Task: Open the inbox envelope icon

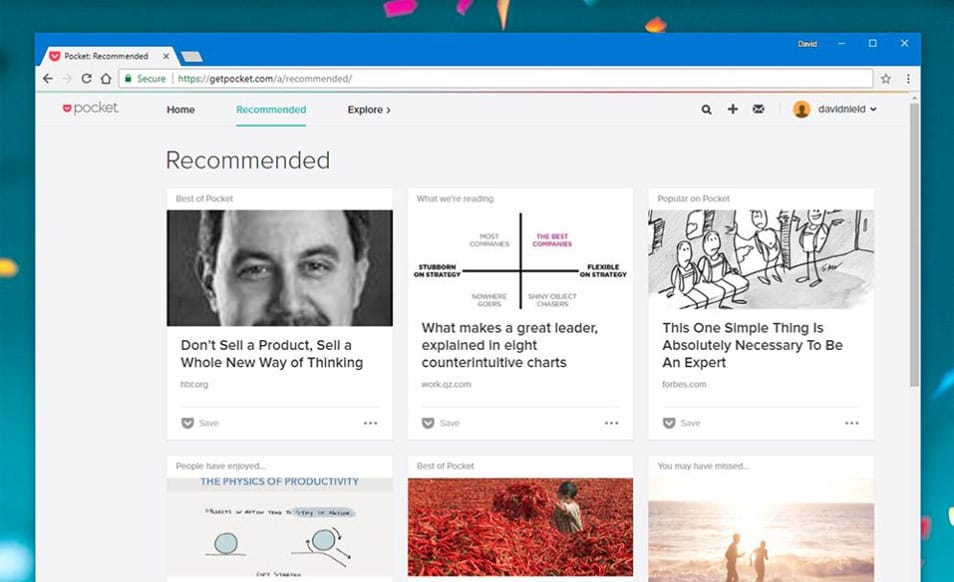Action: click(x=758, y=109)
